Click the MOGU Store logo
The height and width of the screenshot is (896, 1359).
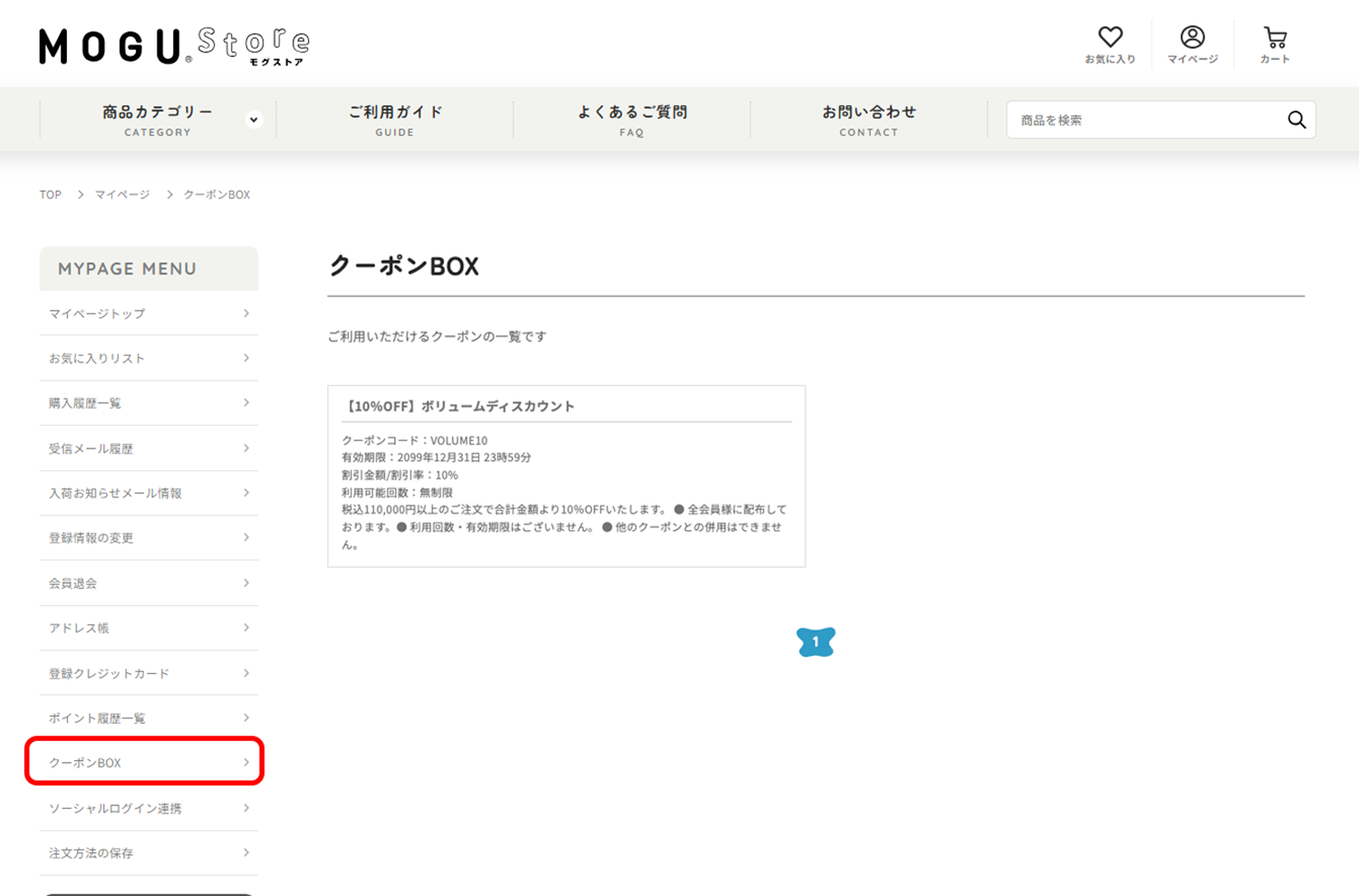pyautogui.click(x=174, y=46)
